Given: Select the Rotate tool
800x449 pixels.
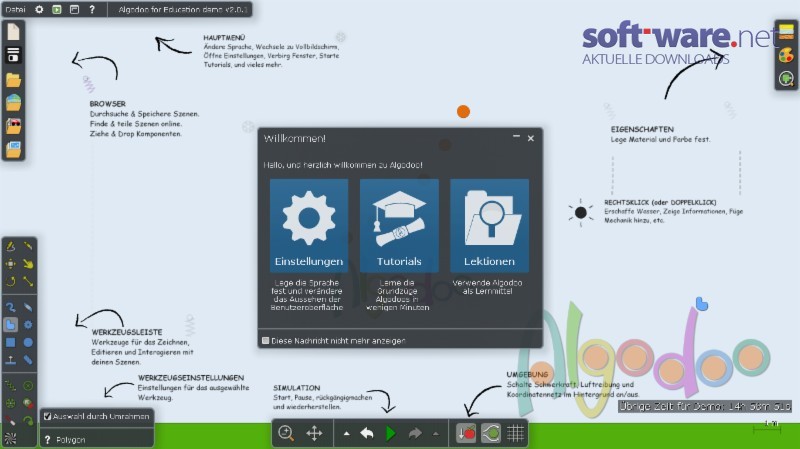Looking at the screenshot, I should 10,281.
